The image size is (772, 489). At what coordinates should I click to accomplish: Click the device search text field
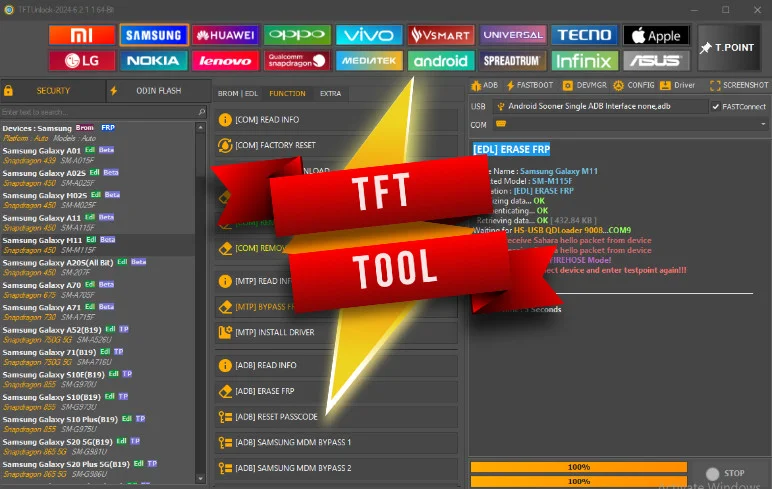[104, 112]
